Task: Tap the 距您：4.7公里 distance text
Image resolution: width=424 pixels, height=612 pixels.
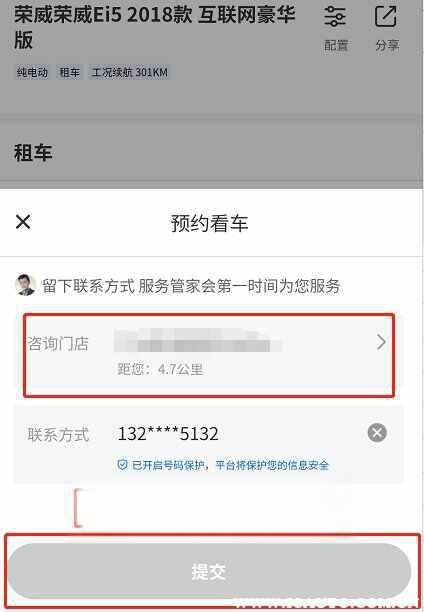Action: 160,369
